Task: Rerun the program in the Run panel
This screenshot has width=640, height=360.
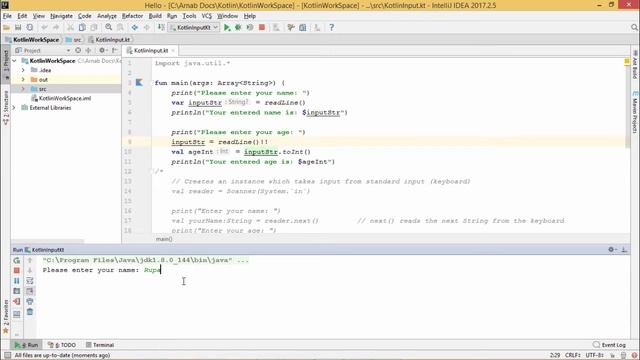Action: (17, 260)
